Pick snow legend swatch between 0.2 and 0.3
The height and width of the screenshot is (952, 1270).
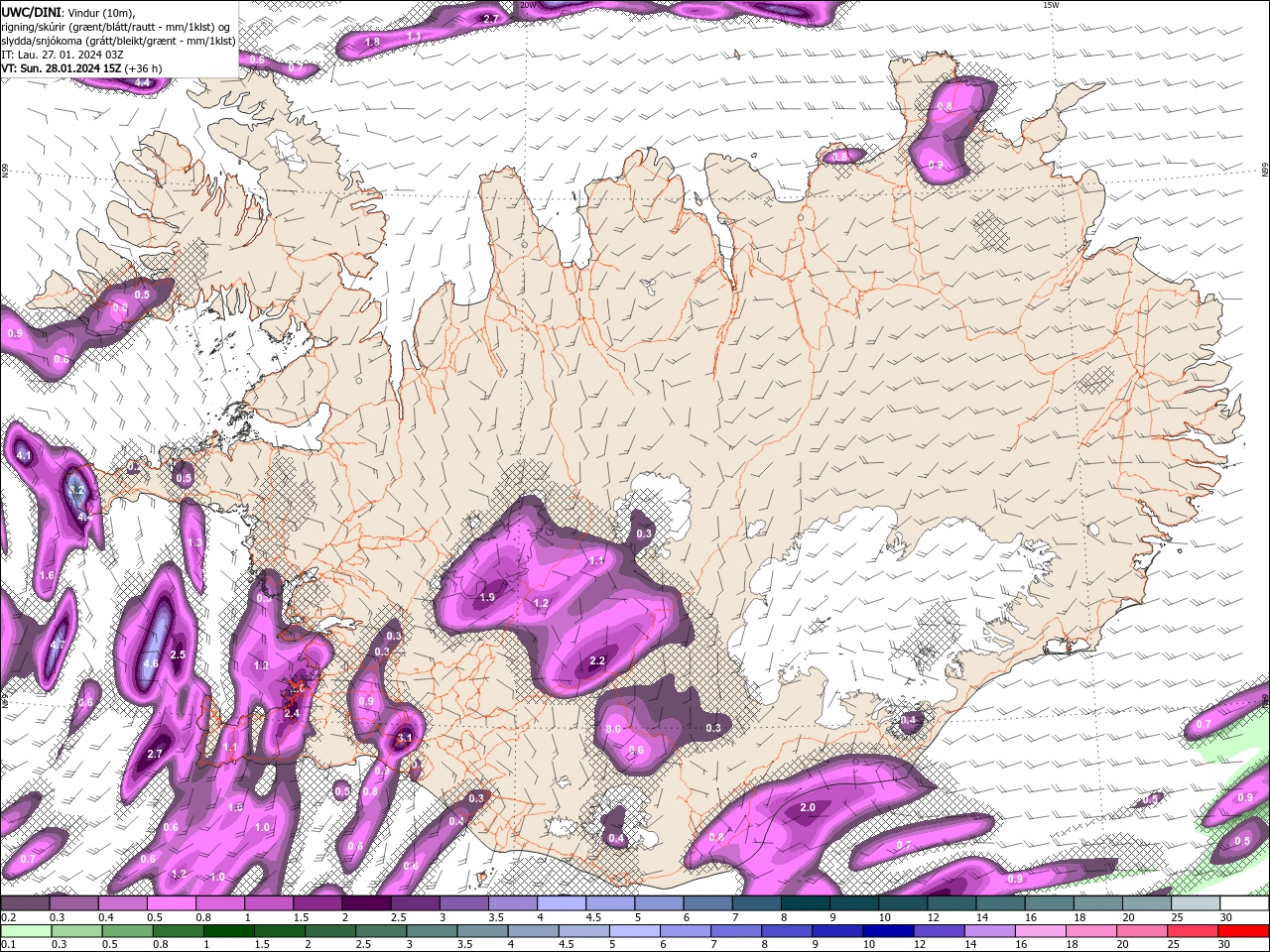pyautogui.click(x=25, y=903)
